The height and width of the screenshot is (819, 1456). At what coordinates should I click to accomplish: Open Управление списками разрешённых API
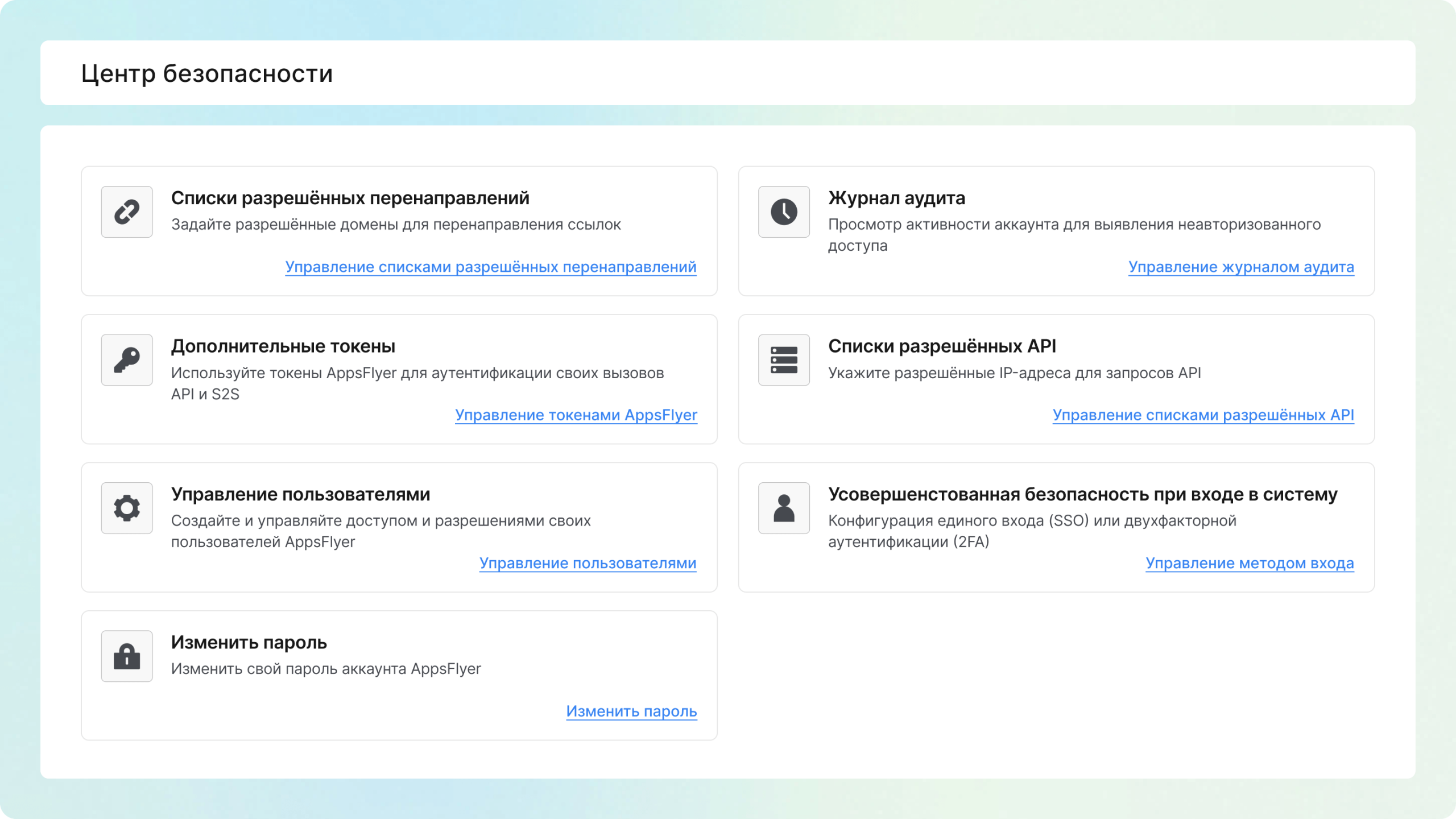pyautogui.click(x=1203, y=415)
